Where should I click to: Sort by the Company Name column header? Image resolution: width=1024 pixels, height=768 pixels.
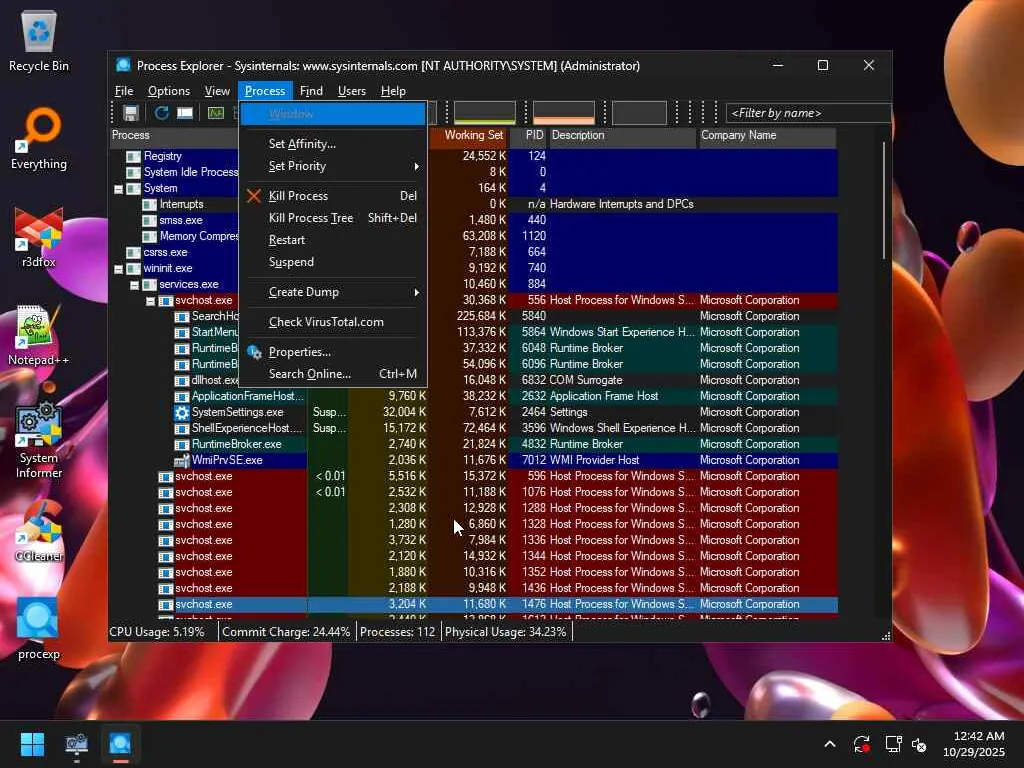[x=767, y=136]
